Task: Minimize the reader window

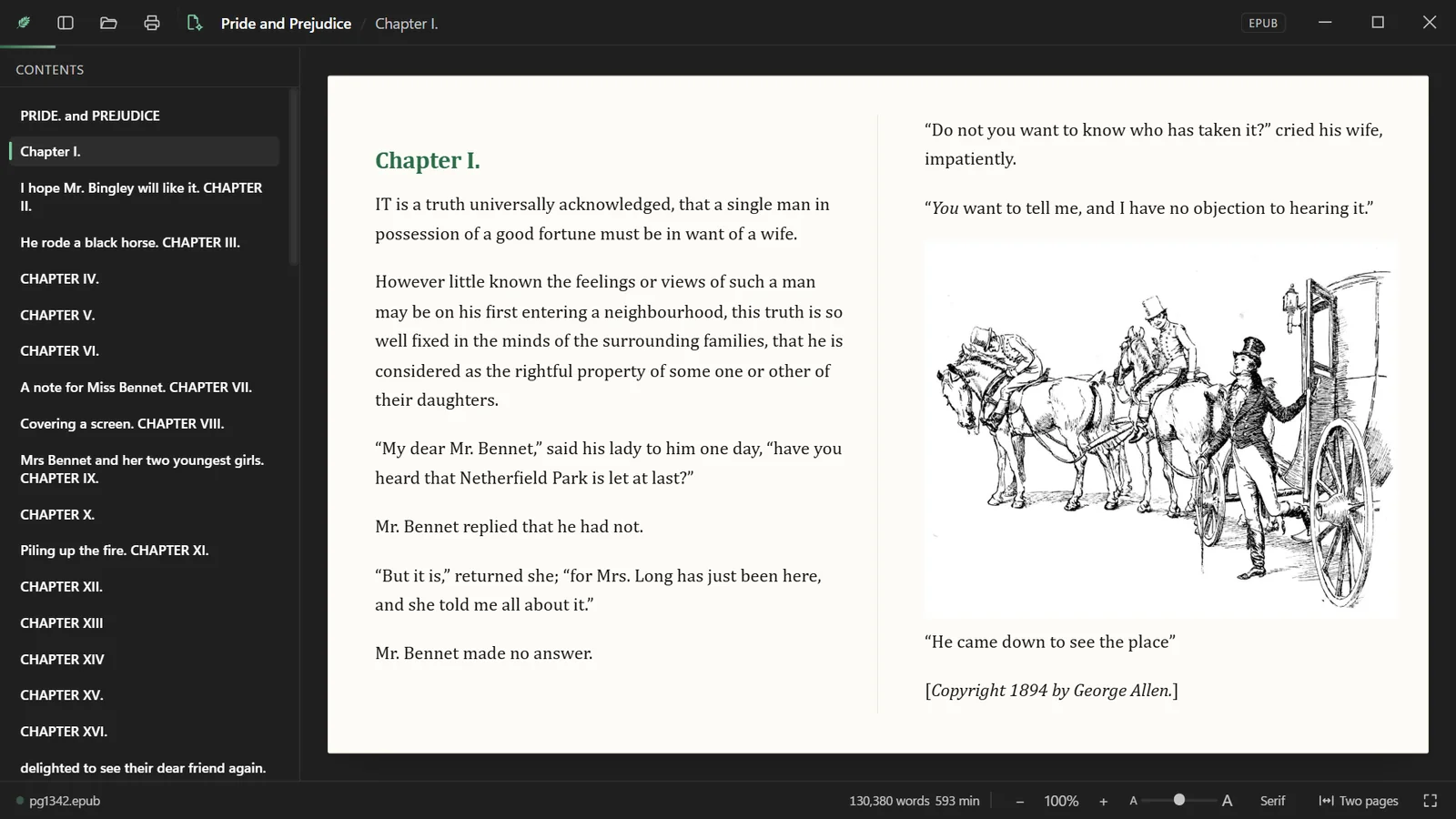Action: point(1325,23)
